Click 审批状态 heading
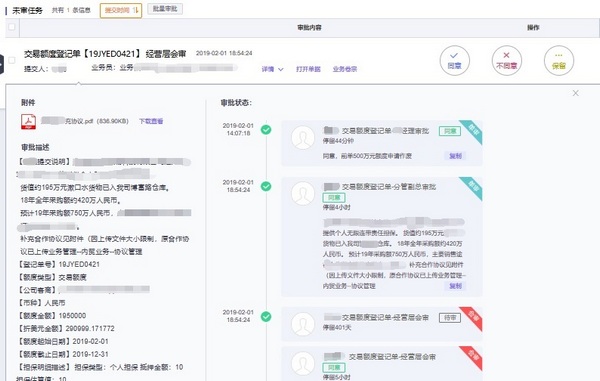 (x=236, y=103)
